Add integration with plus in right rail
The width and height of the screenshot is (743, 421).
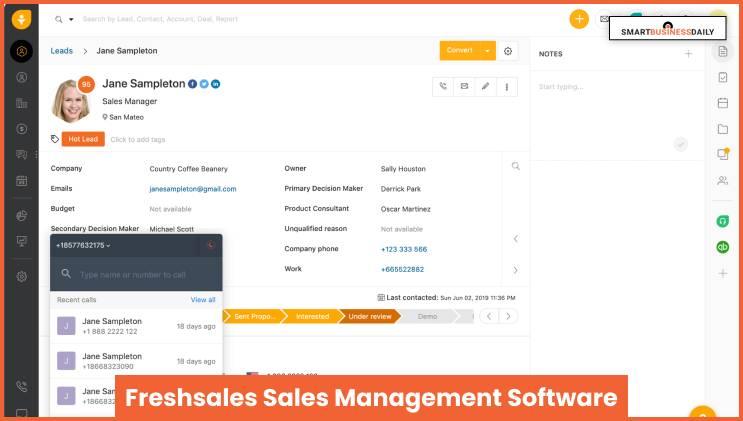723,273
